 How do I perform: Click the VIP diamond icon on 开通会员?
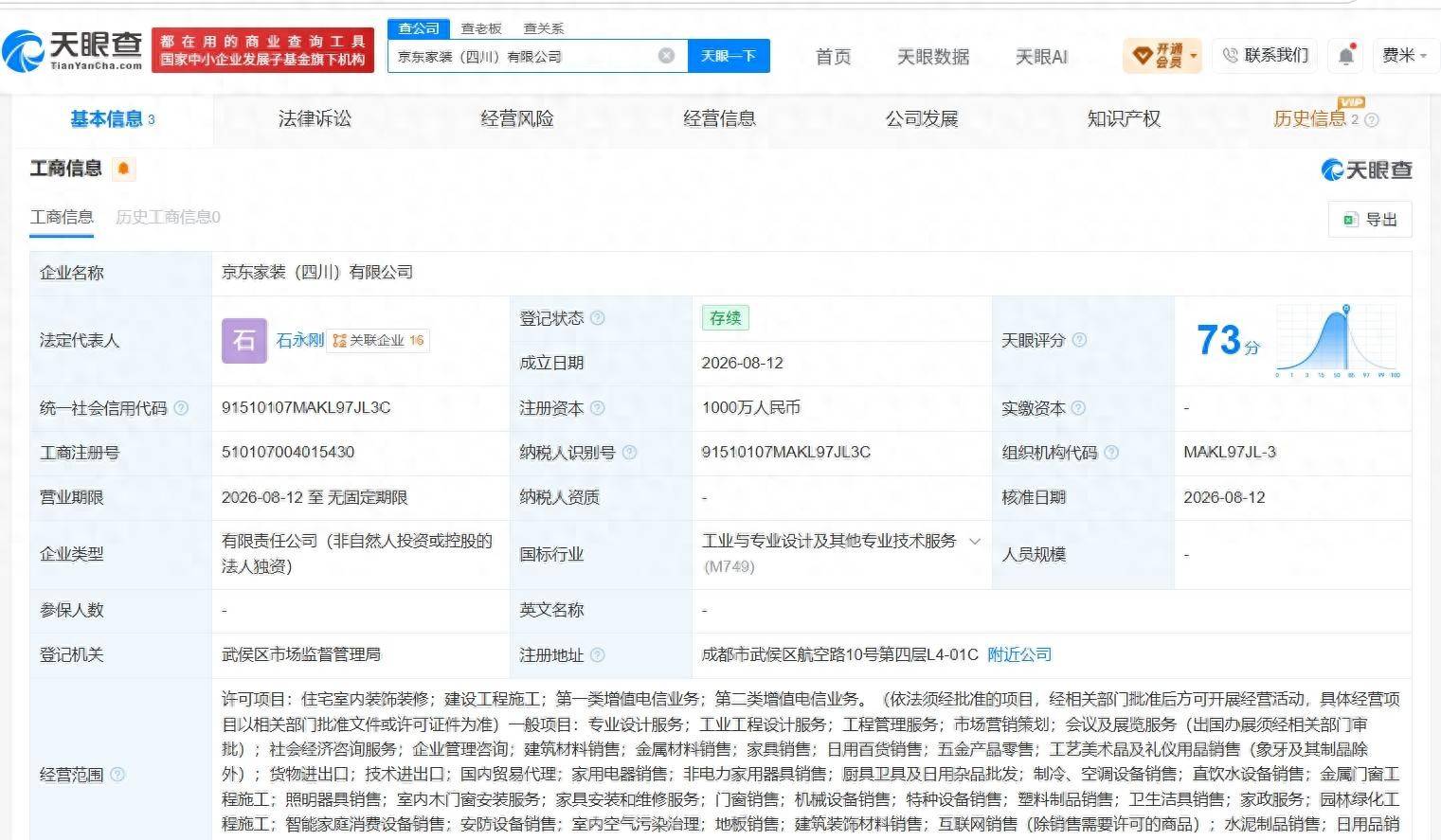point(1143,56)
